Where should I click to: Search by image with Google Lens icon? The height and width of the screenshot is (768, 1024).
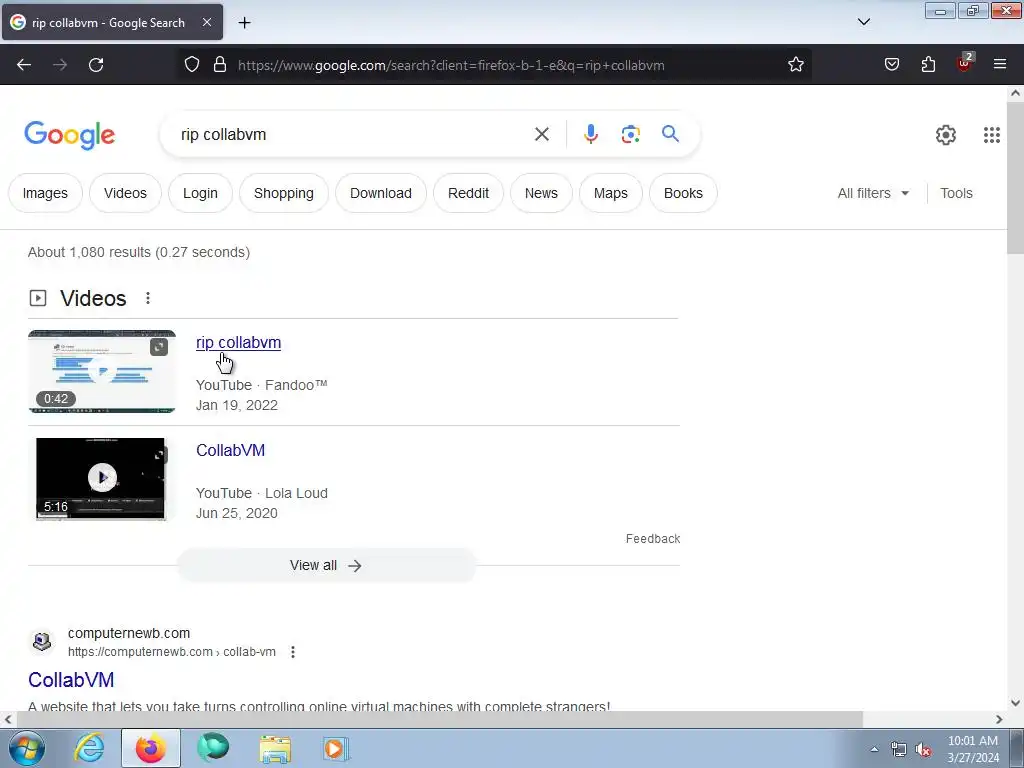[630, 135]
